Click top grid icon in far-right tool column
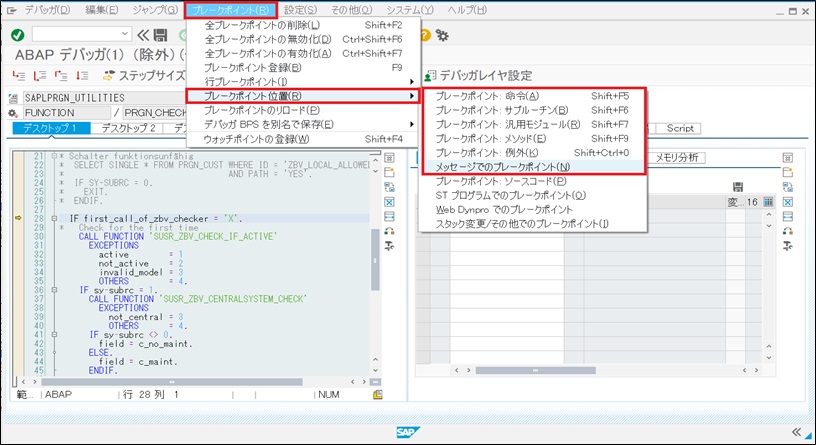 [787, 158]
